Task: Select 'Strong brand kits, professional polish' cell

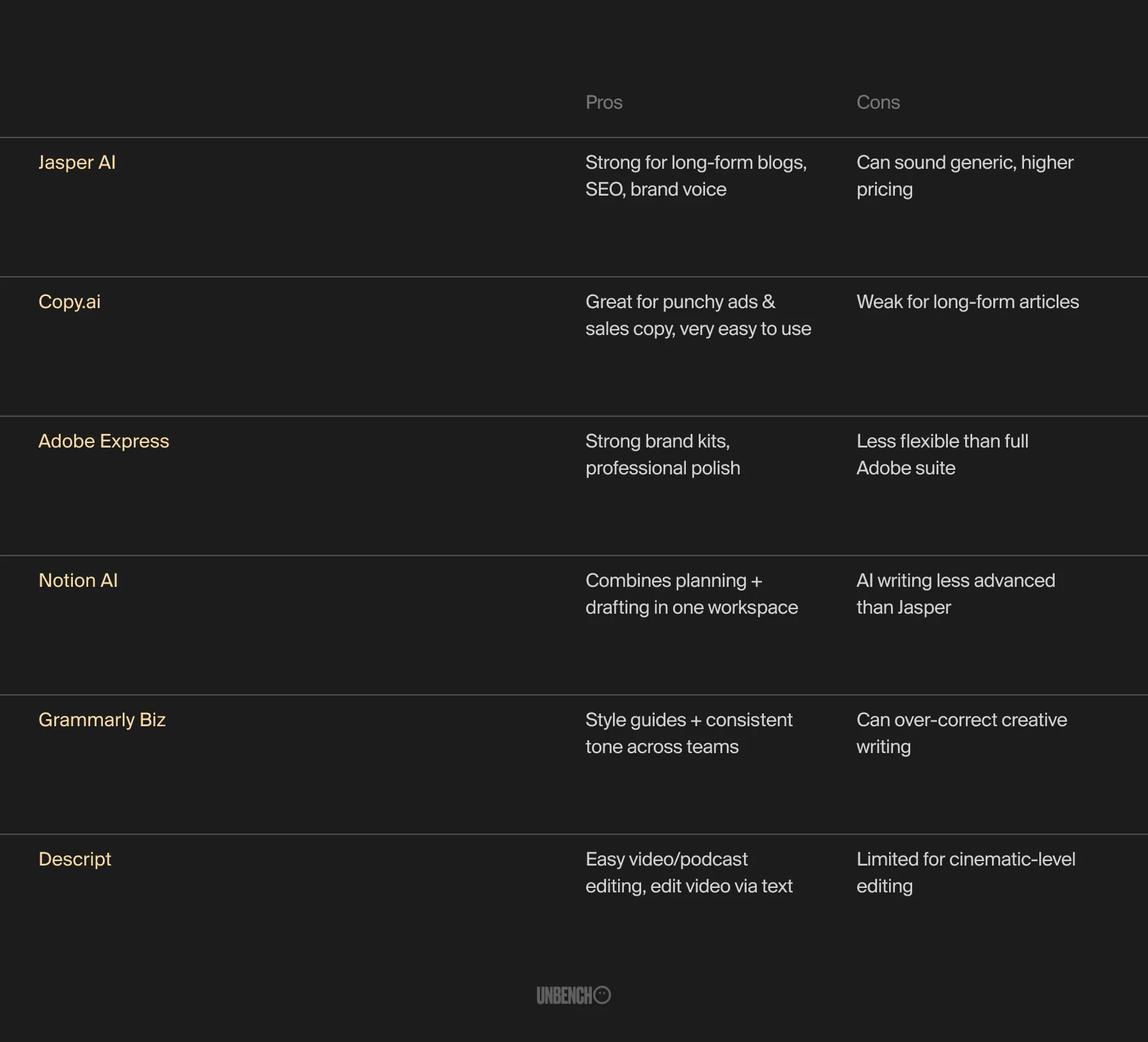Action: coord(663,455)
